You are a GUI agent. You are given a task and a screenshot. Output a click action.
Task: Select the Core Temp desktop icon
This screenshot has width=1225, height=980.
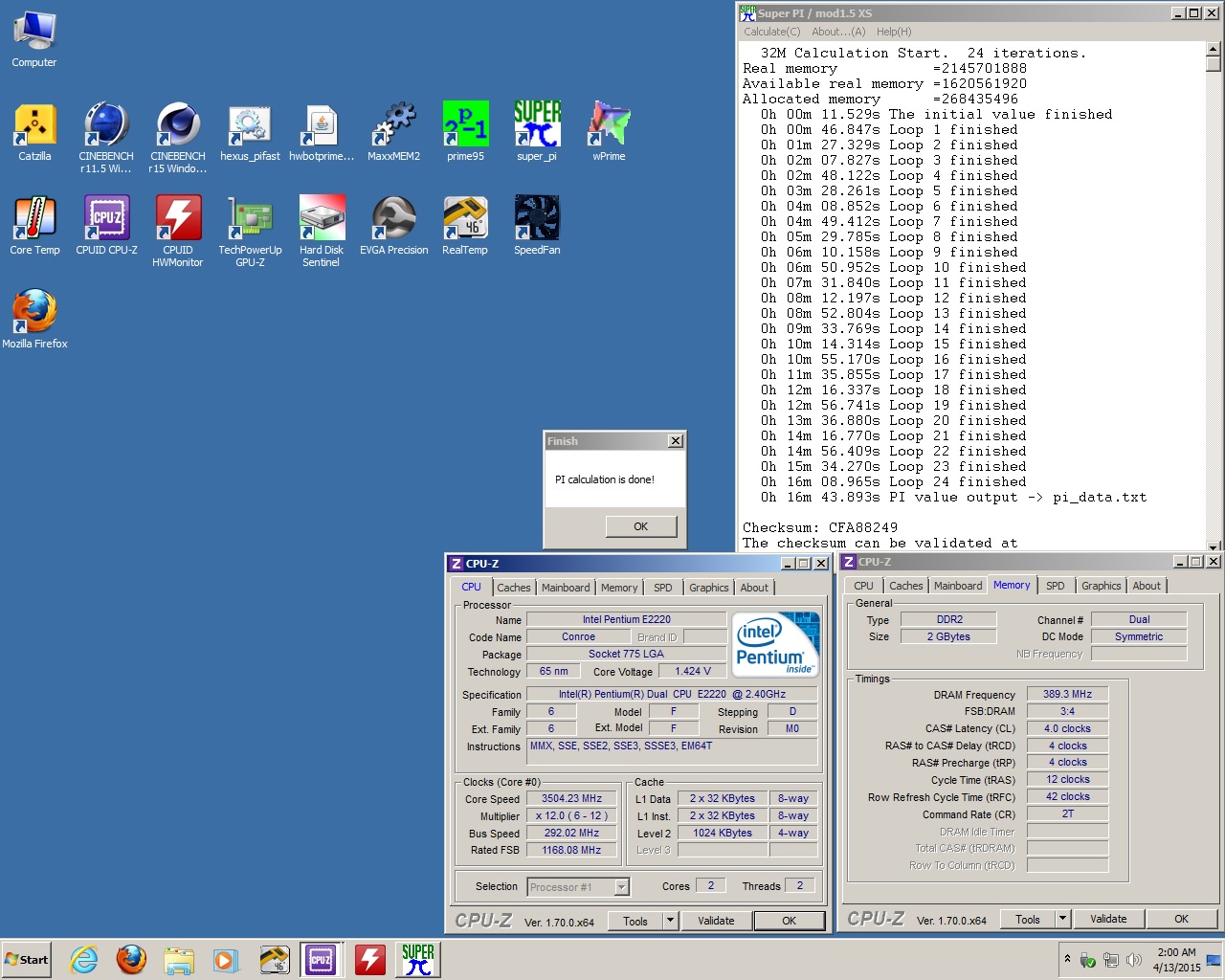point(34,226)
